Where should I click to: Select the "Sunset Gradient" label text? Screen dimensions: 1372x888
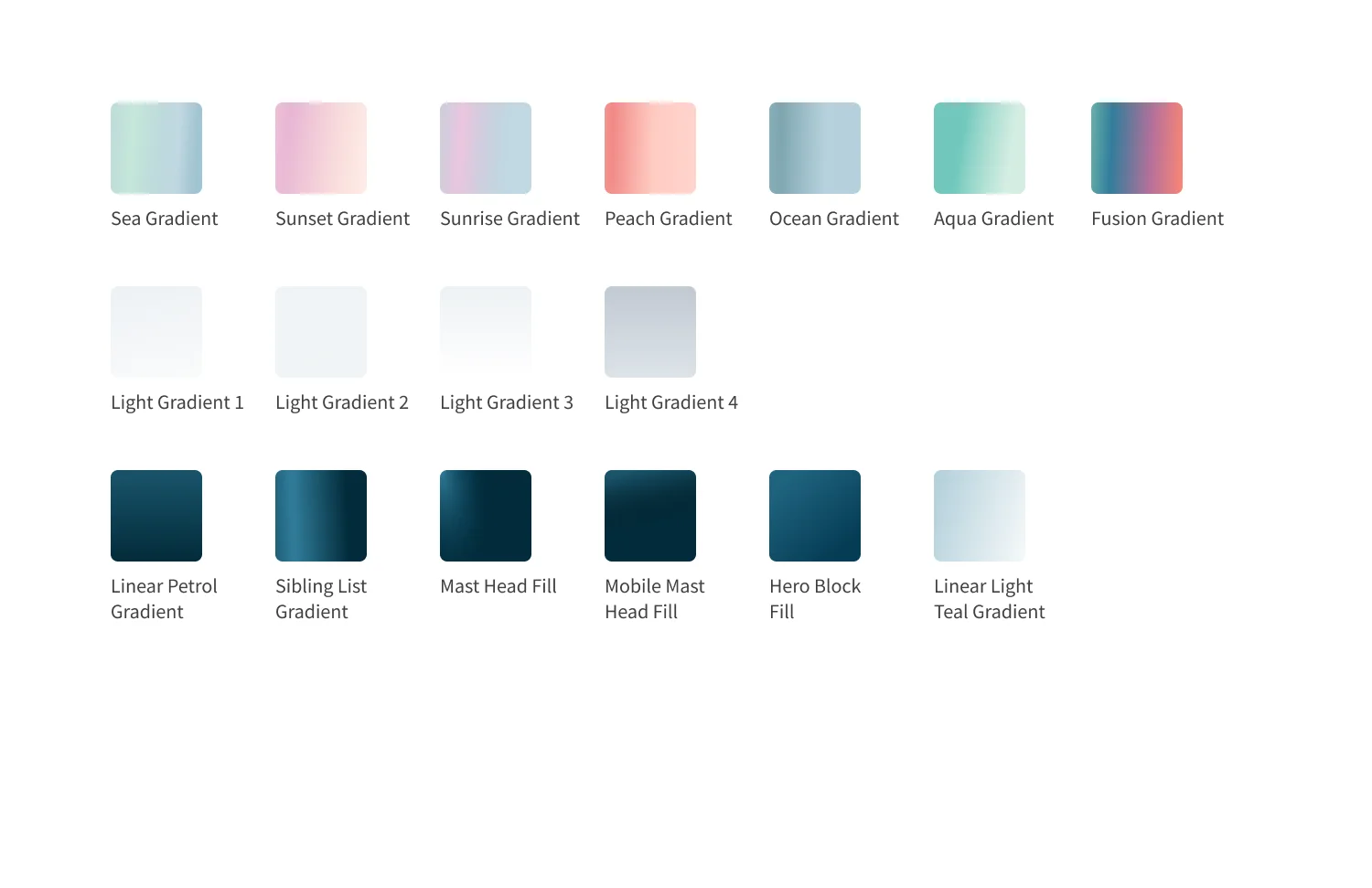tap(343, 219)
